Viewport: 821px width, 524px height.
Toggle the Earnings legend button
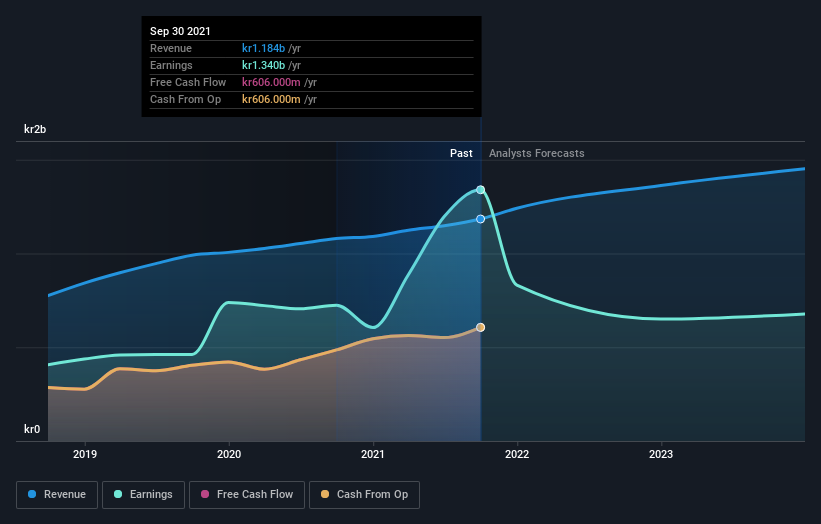click(x=143, y=495)
